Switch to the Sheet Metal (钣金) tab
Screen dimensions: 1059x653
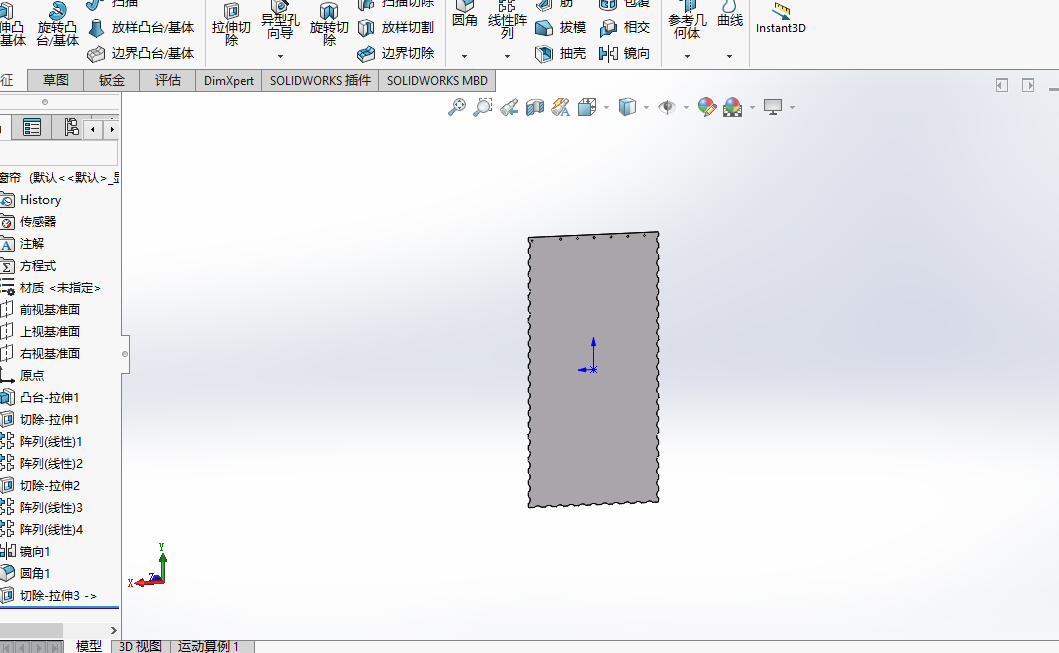(x=111, y=80)
